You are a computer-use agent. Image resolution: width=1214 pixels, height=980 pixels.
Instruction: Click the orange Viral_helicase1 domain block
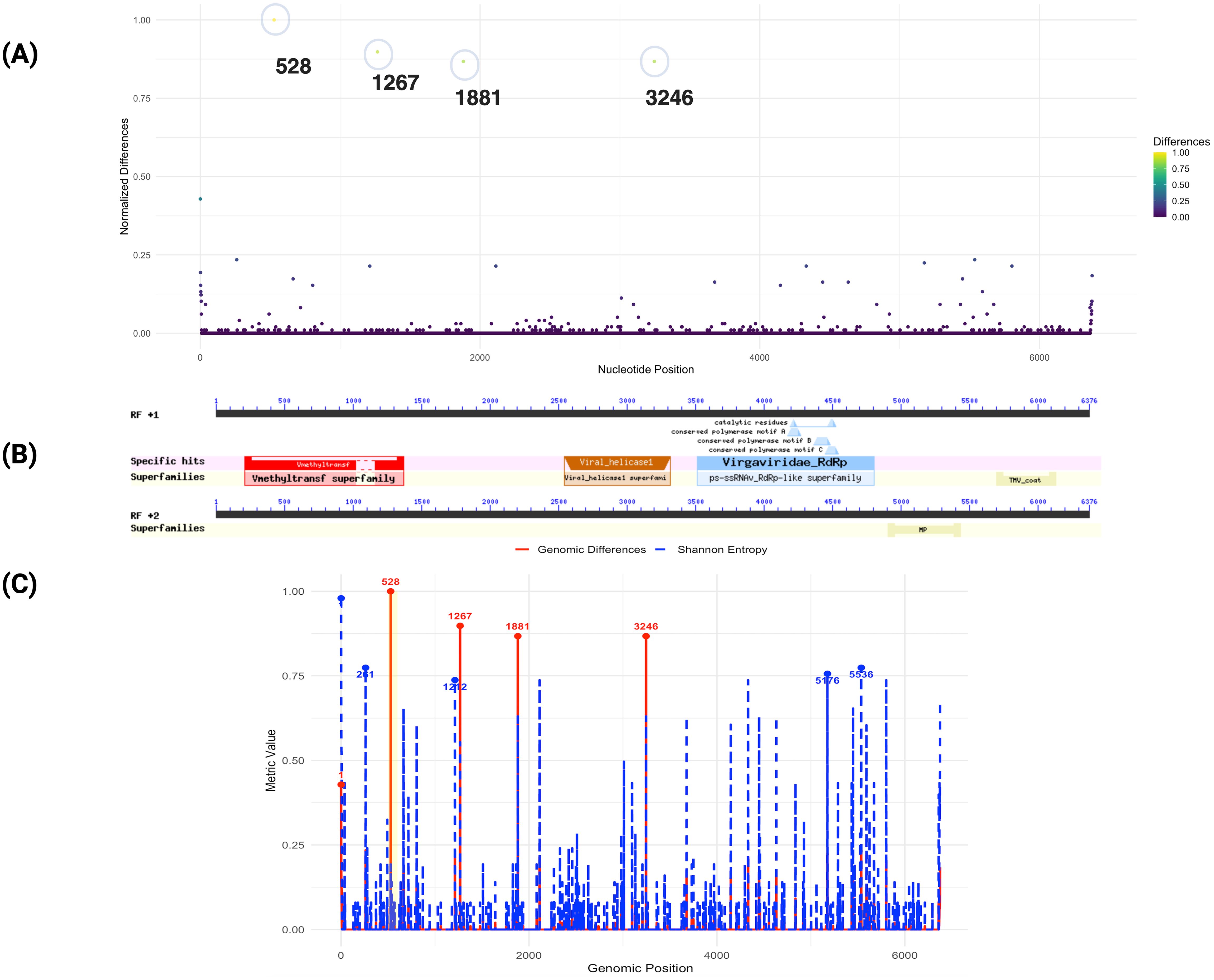617,463
